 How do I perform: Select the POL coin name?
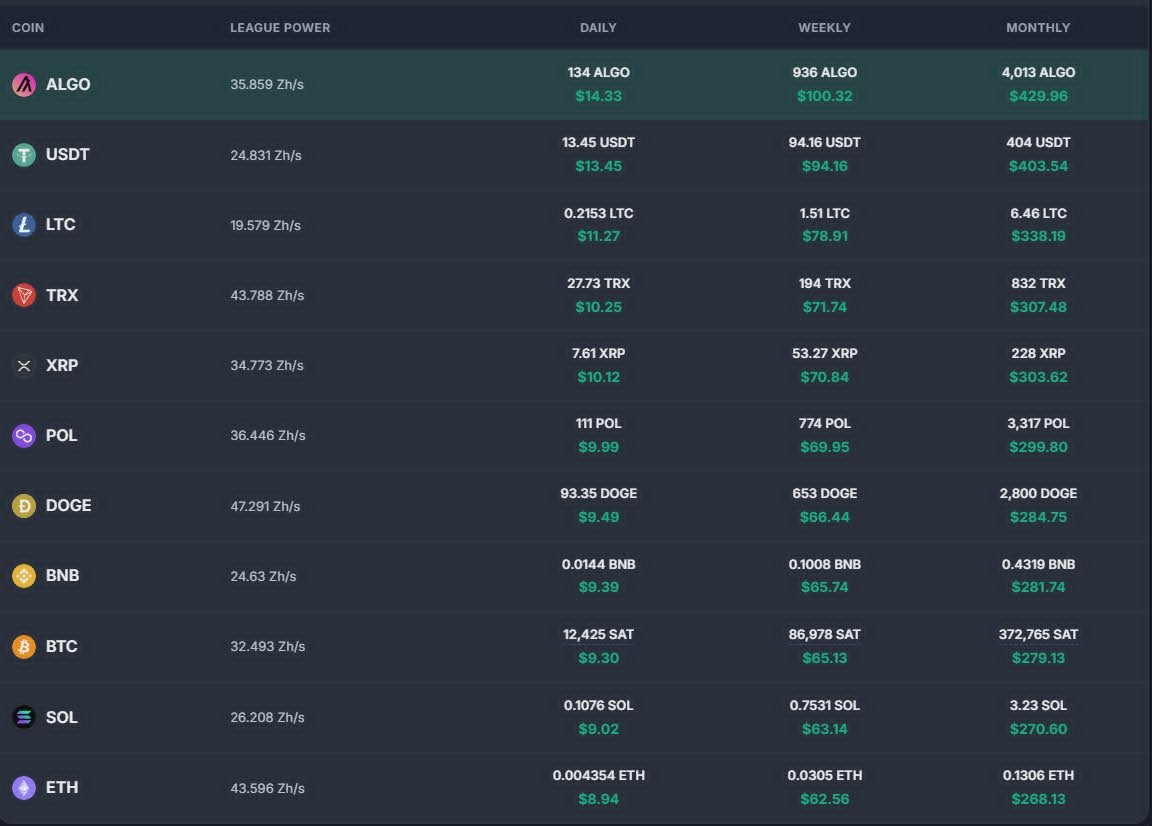[x=61, y=435]
